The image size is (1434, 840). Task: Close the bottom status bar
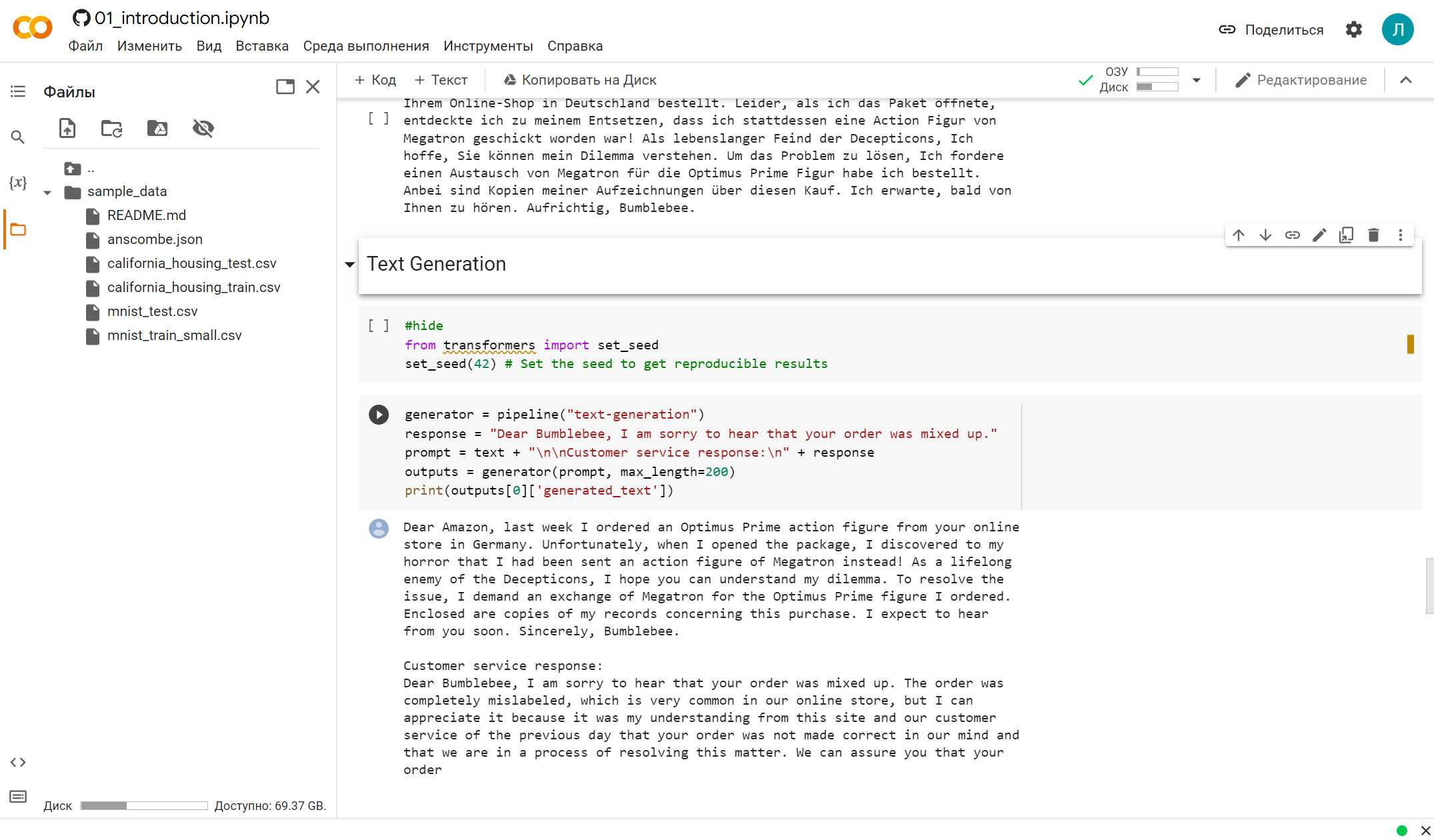[x=1425, y=830]
